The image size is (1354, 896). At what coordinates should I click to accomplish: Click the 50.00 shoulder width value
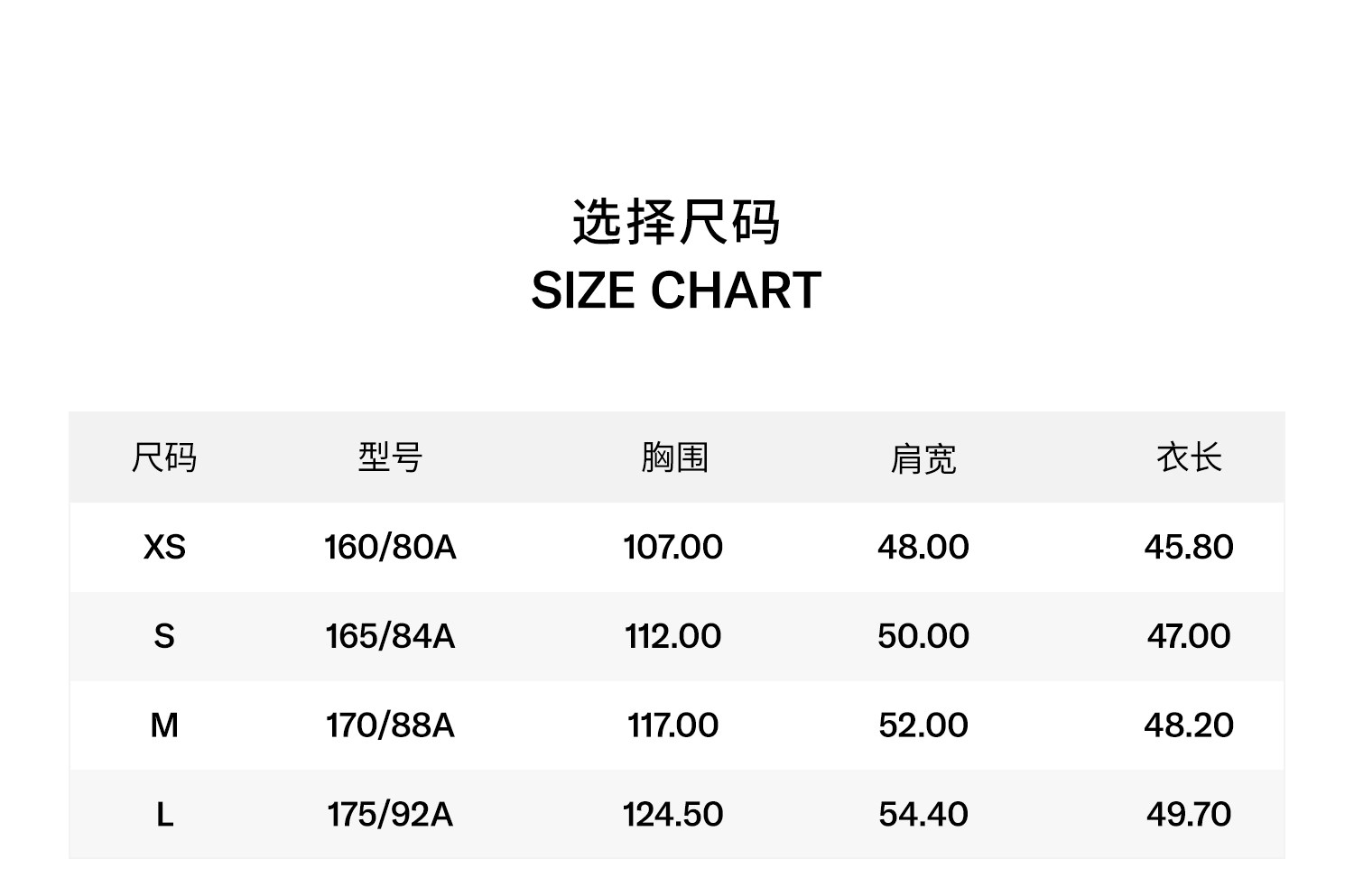coord(923,636)
